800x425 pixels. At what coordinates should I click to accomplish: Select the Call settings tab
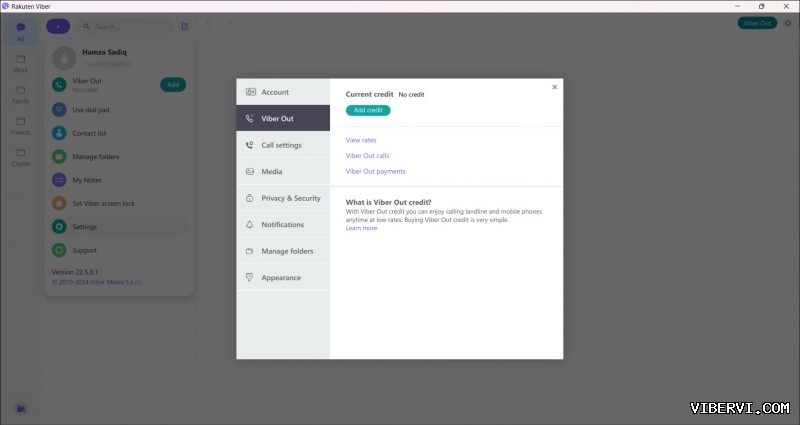tap(282, 145)
